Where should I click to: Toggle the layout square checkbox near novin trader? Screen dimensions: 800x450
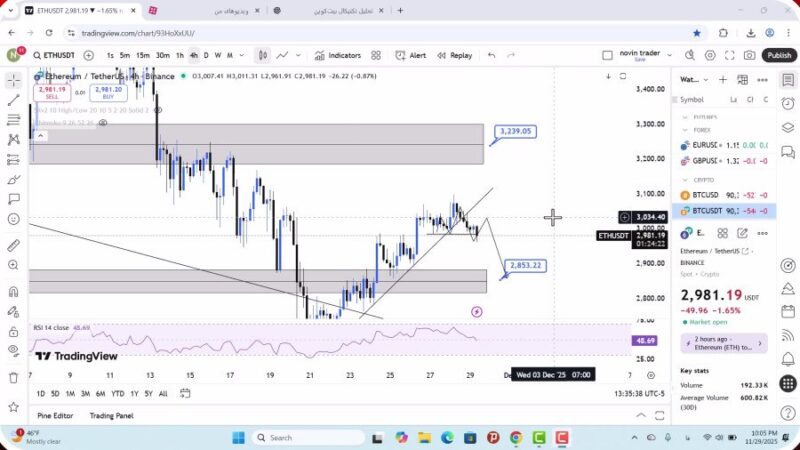coord(607,55)
